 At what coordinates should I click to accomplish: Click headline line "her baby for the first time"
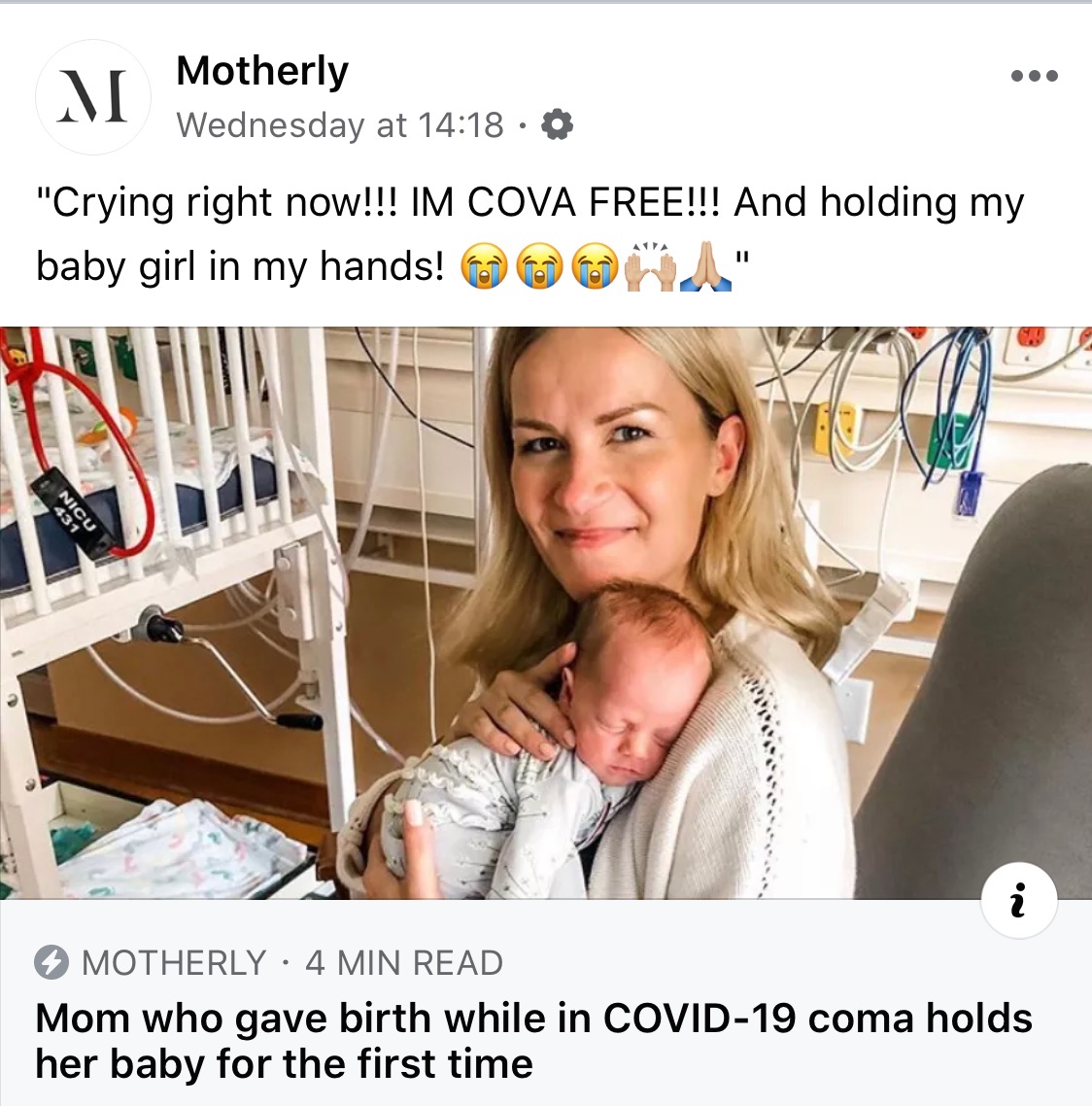(x=284, y=1063)
